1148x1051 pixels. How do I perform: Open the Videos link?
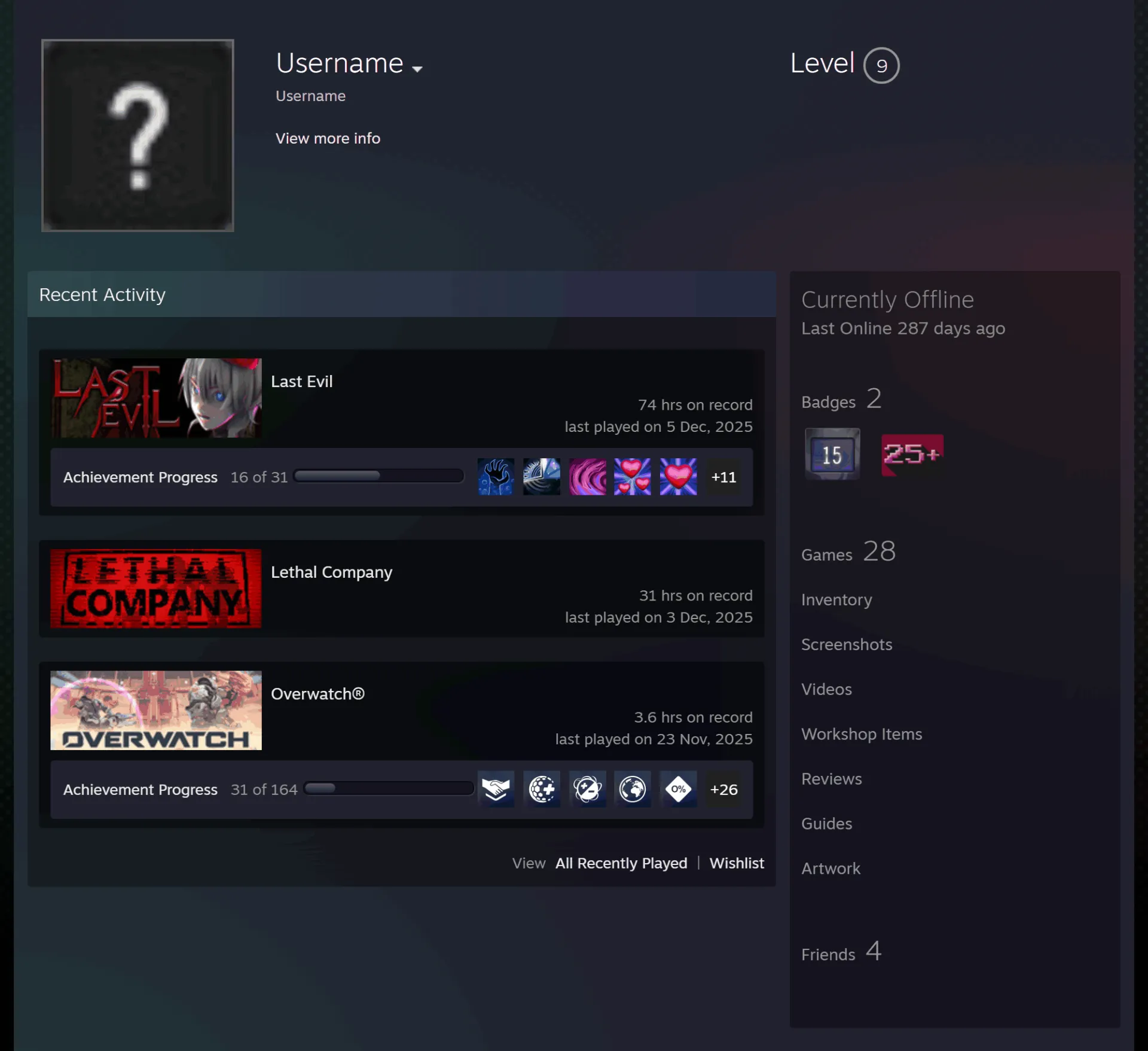[x=826, y=689]
